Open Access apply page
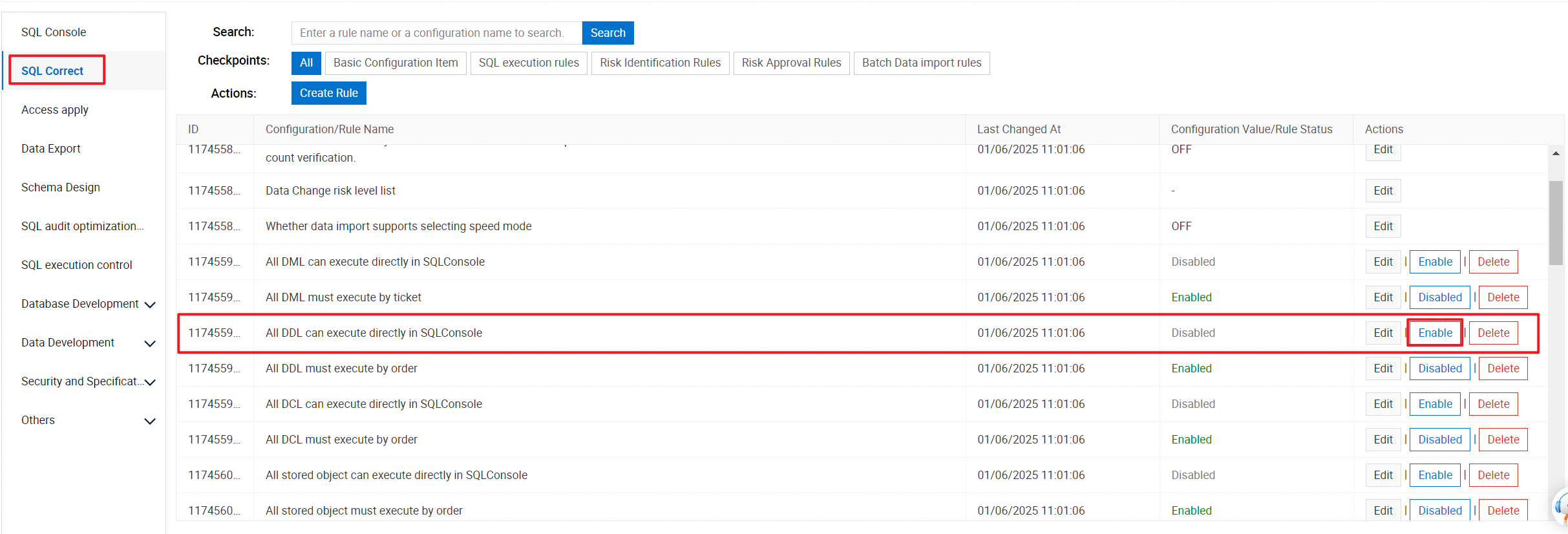Viewport: 1568px width, 534px height. [x=55, y=110]
